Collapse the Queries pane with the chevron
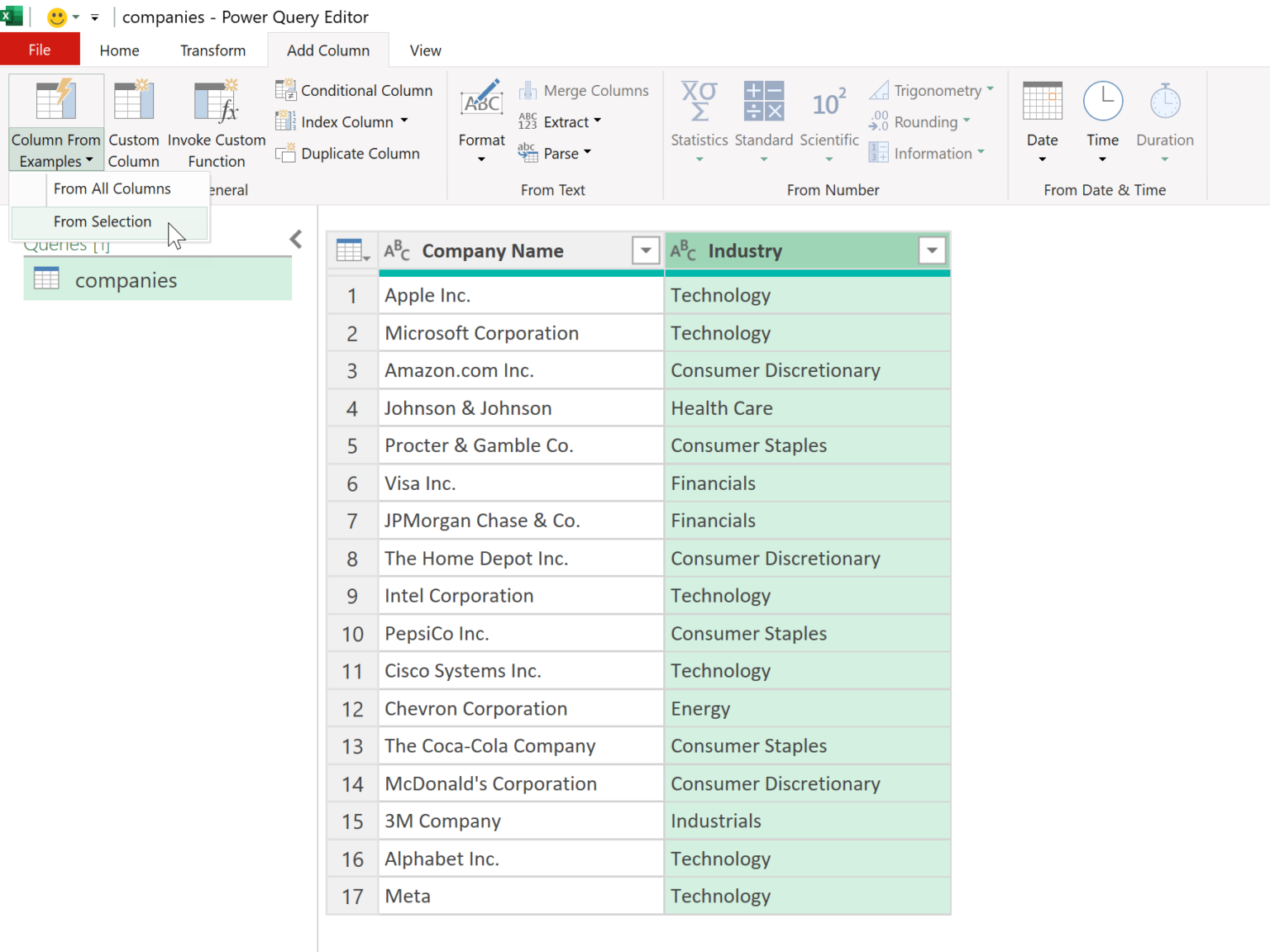This screenshot has height=952, width=1270. pos(296,240)
